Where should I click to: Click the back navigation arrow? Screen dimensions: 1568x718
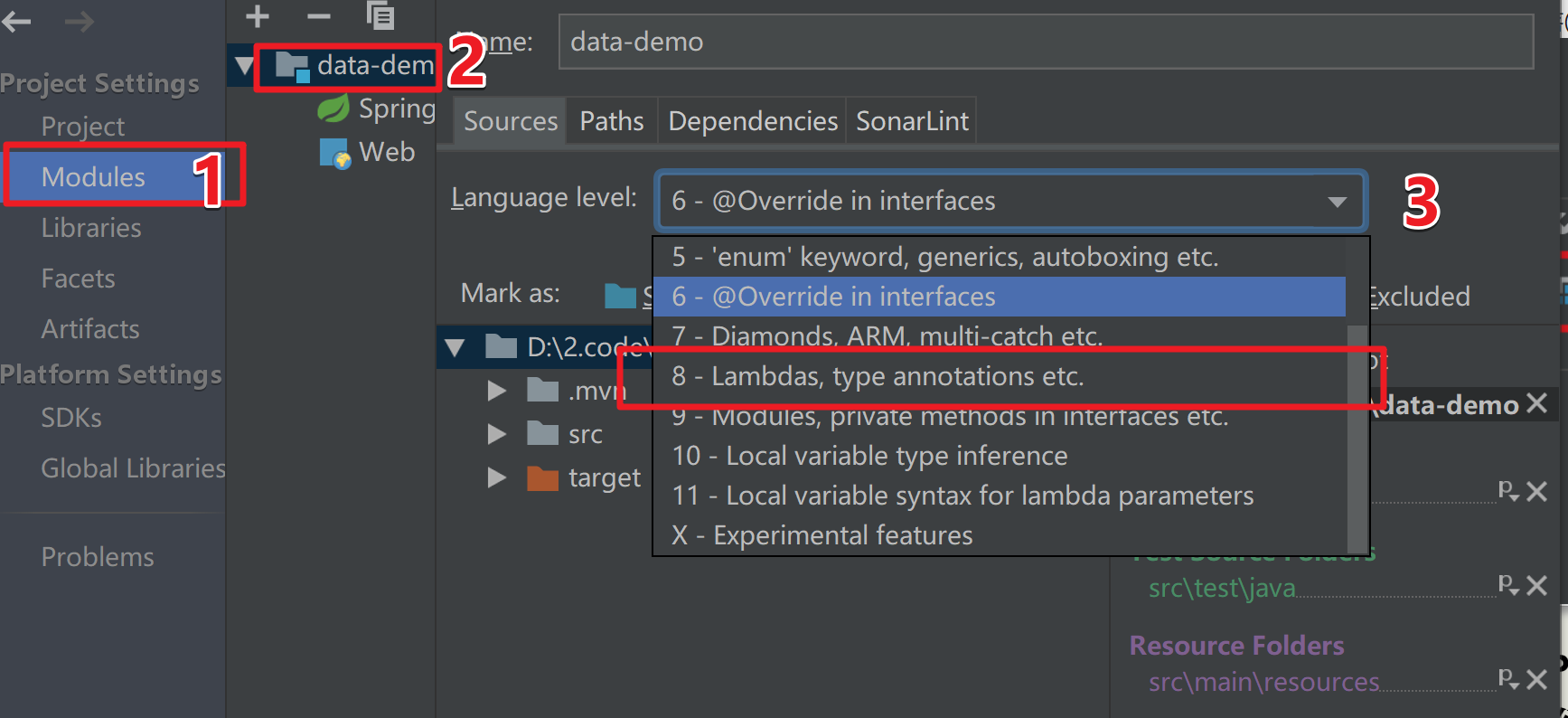[17, 22]
